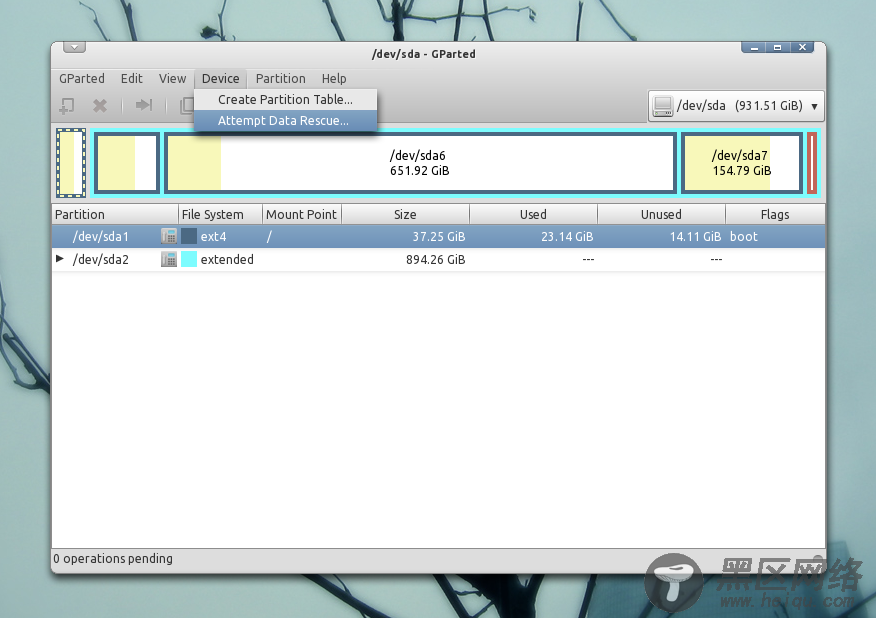
Task: Open the View menu
Action: click(172, 79)
